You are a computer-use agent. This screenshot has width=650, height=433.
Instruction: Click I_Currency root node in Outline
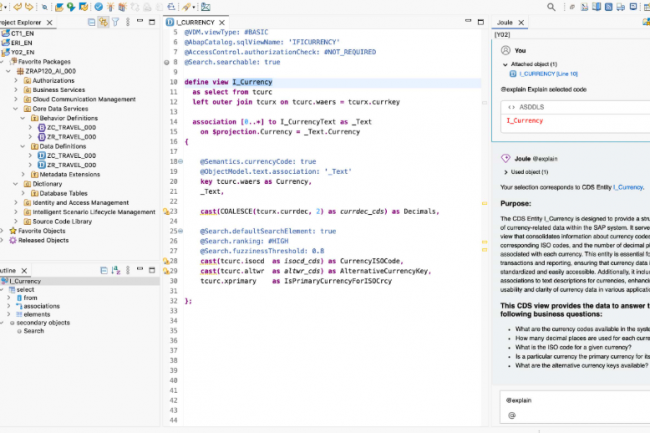click(x=25, y=281)
